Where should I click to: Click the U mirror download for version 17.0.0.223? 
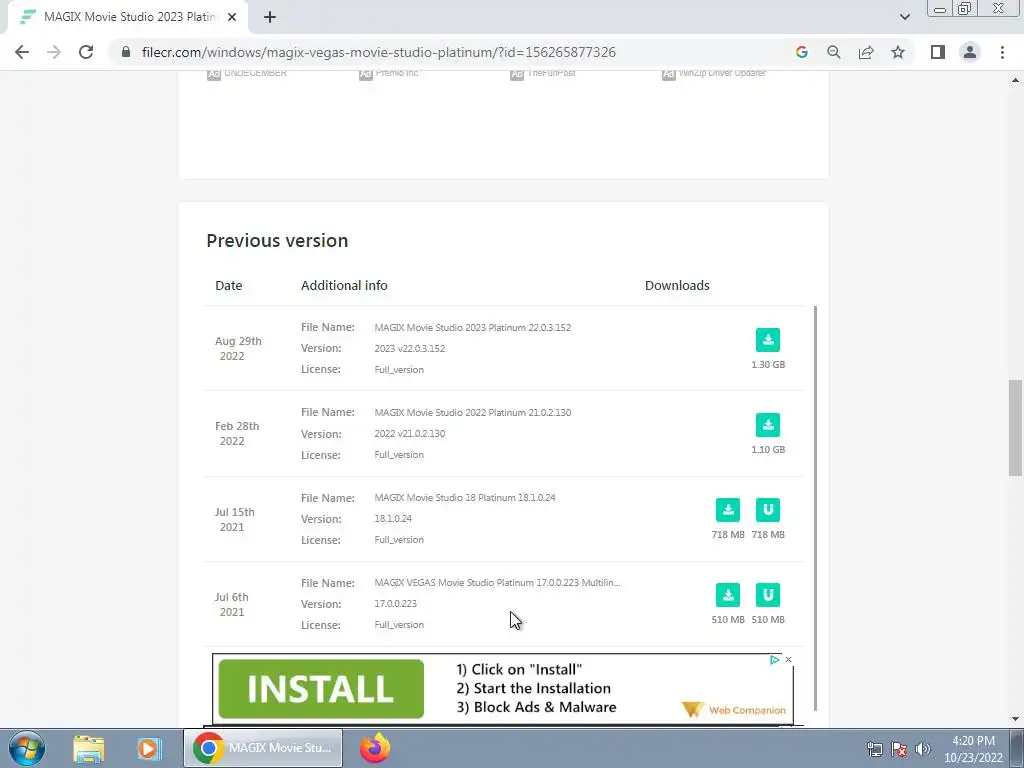[x=767, y=595]
